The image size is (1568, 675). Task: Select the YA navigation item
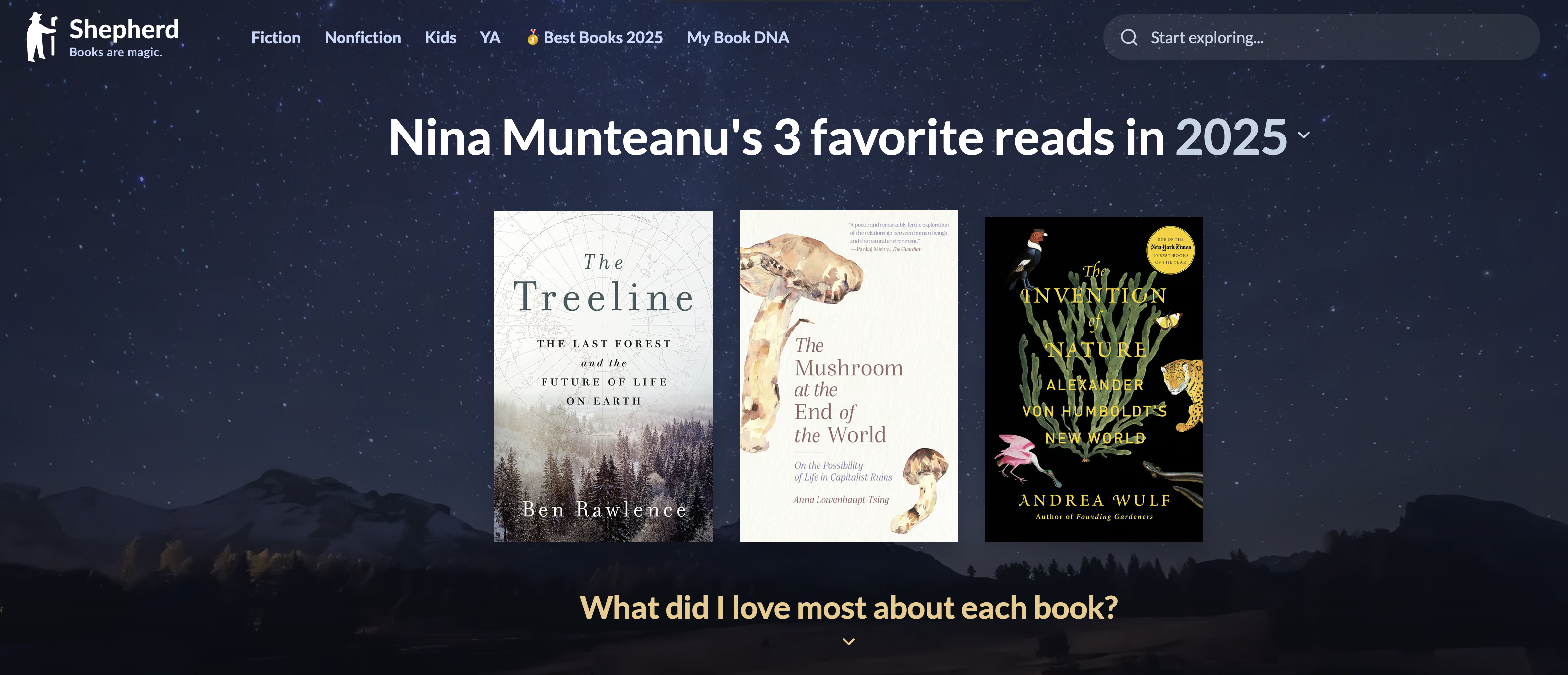click(x=490, y=38)
